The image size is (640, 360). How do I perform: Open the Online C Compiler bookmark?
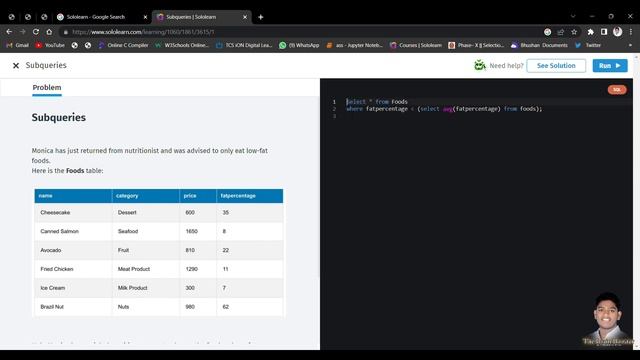(x=123, y=45)
